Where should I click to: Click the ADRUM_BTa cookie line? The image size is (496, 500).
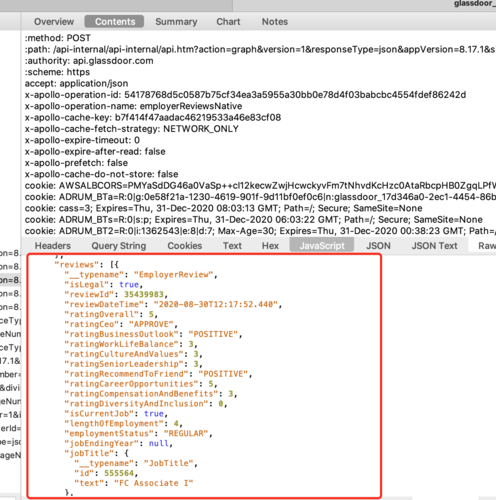point(260,197)
